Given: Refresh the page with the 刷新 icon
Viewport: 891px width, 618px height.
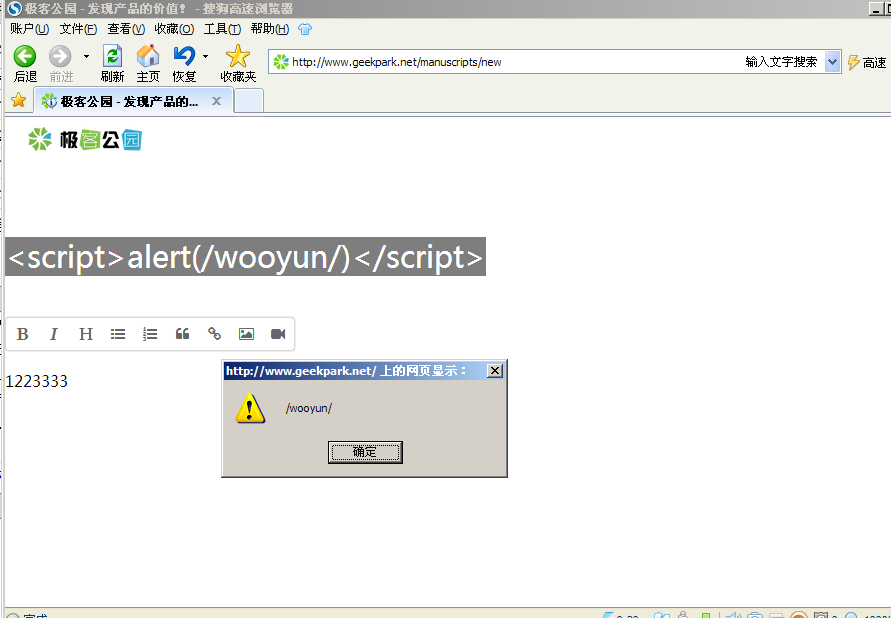Looking at the screenshot, I should [x=113, y=56].
